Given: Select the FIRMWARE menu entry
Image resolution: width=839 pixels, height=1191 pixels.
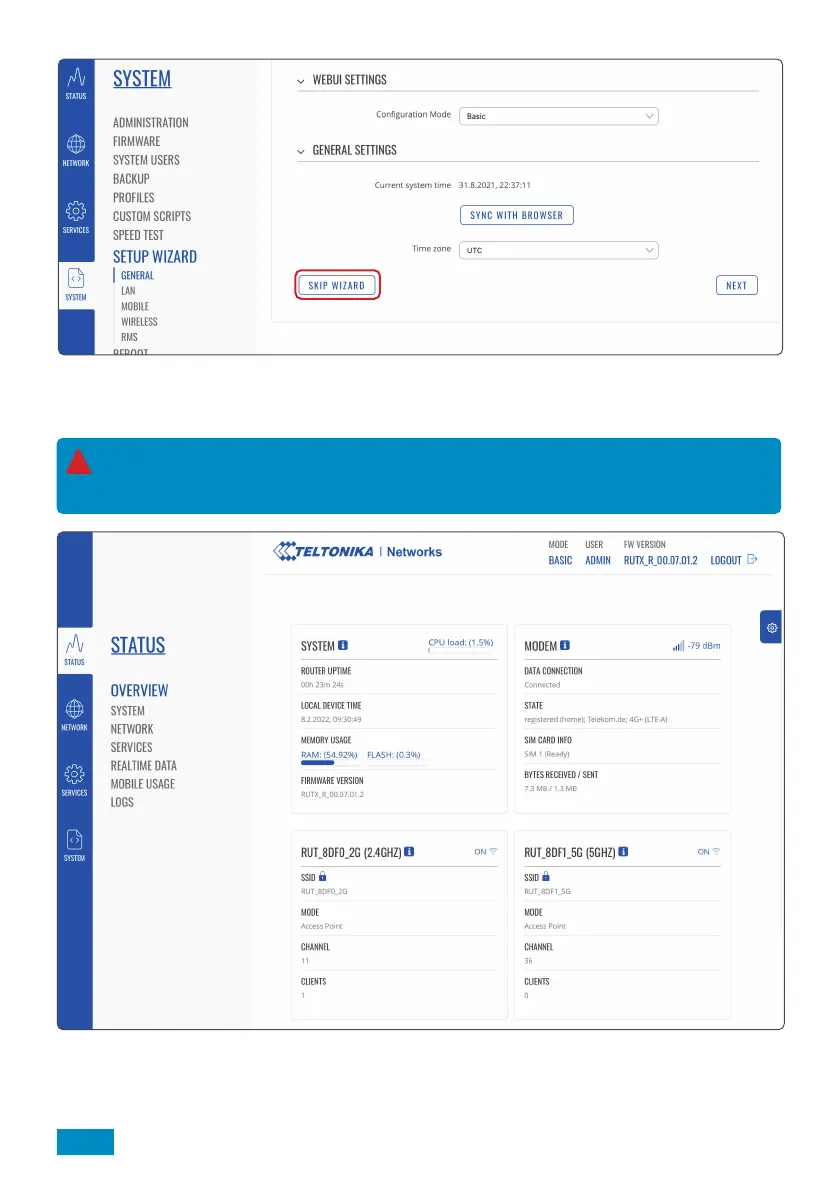Looking at the screenshot, I should pyautogui.click(x=136, y=141).
